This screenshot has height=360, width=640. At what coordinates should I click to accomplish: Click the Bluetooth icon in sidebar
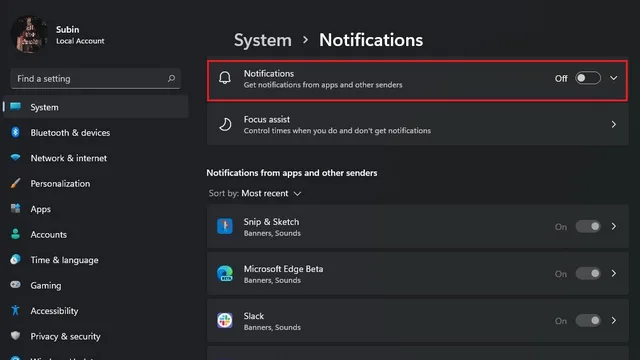click(x=16, y=132)
